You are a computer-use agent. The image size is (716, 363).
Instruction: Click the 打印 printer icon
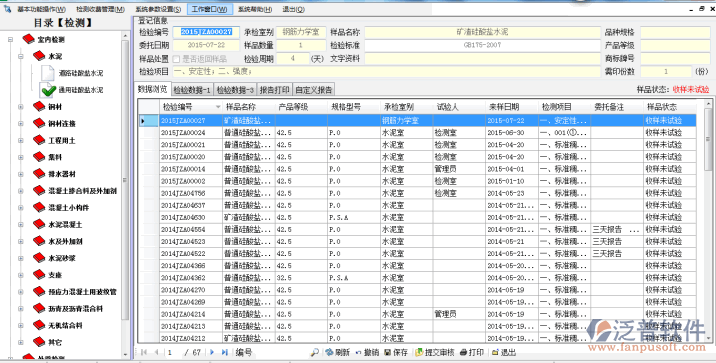coord(463,352)
